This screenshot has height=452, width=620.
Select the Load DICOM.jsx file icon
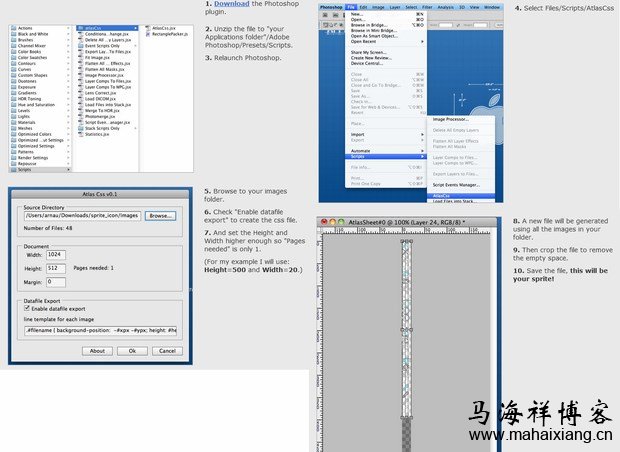[81, 99]
